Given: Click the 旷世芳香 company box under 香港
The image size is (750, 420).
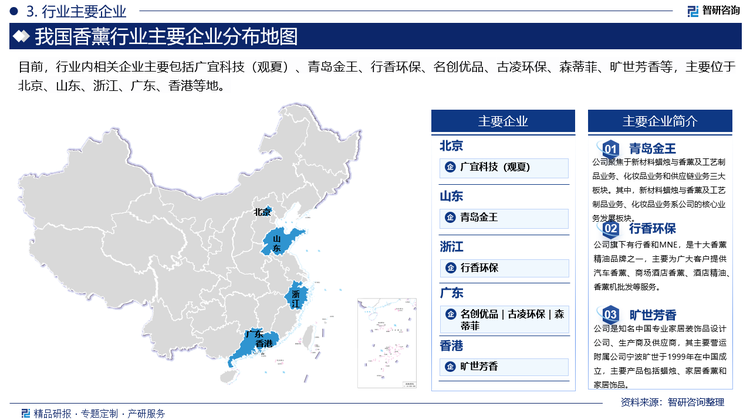Looking at the screenshot, I should [x=504, y=366].
